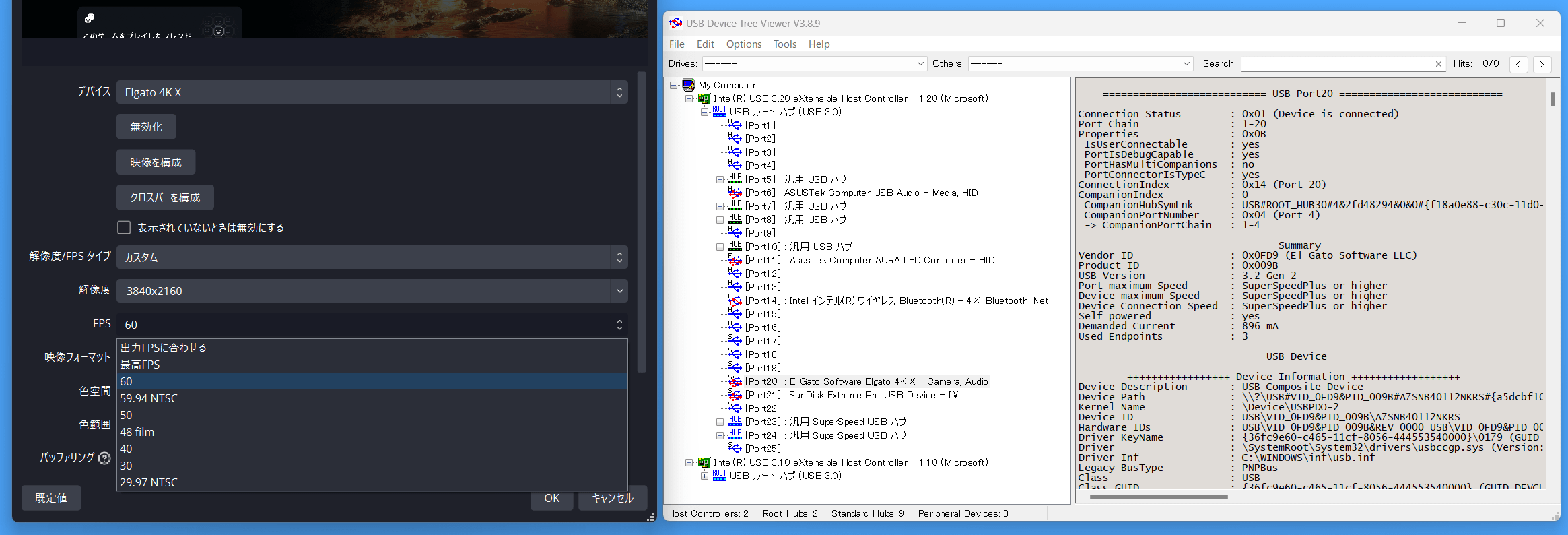Expand the root hub under USB 3.10 controller

tap(704, 476)
